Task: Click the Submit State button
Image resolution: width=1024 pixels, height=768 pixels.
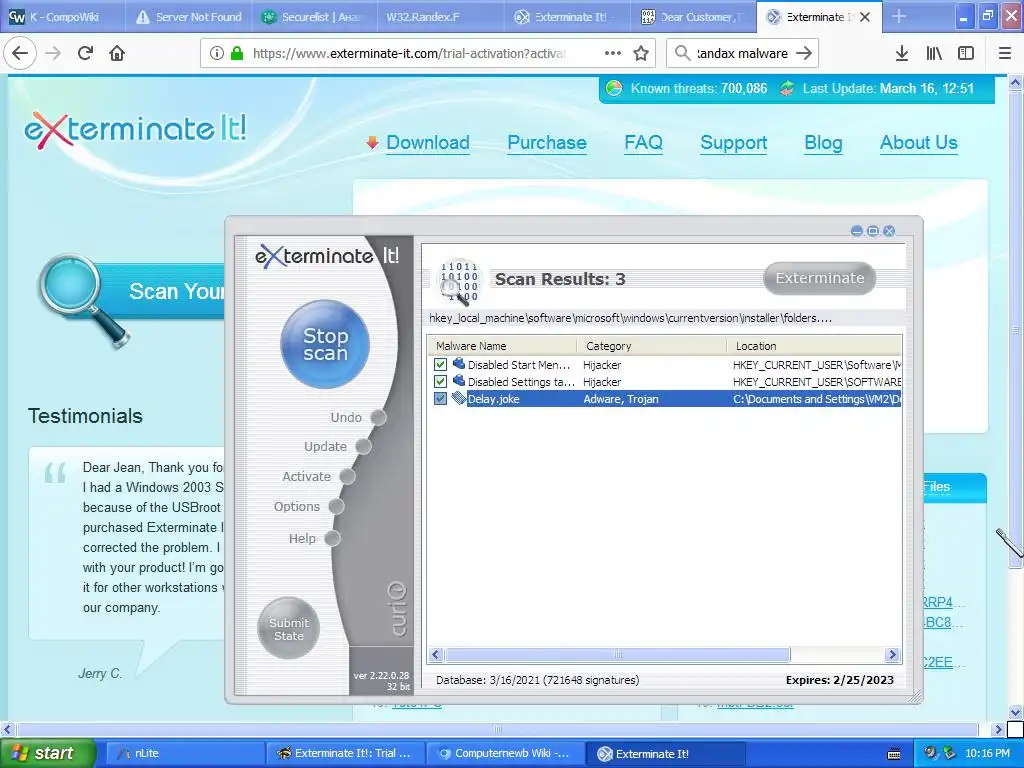Action: pyautogui.click(x=289, y=628)
